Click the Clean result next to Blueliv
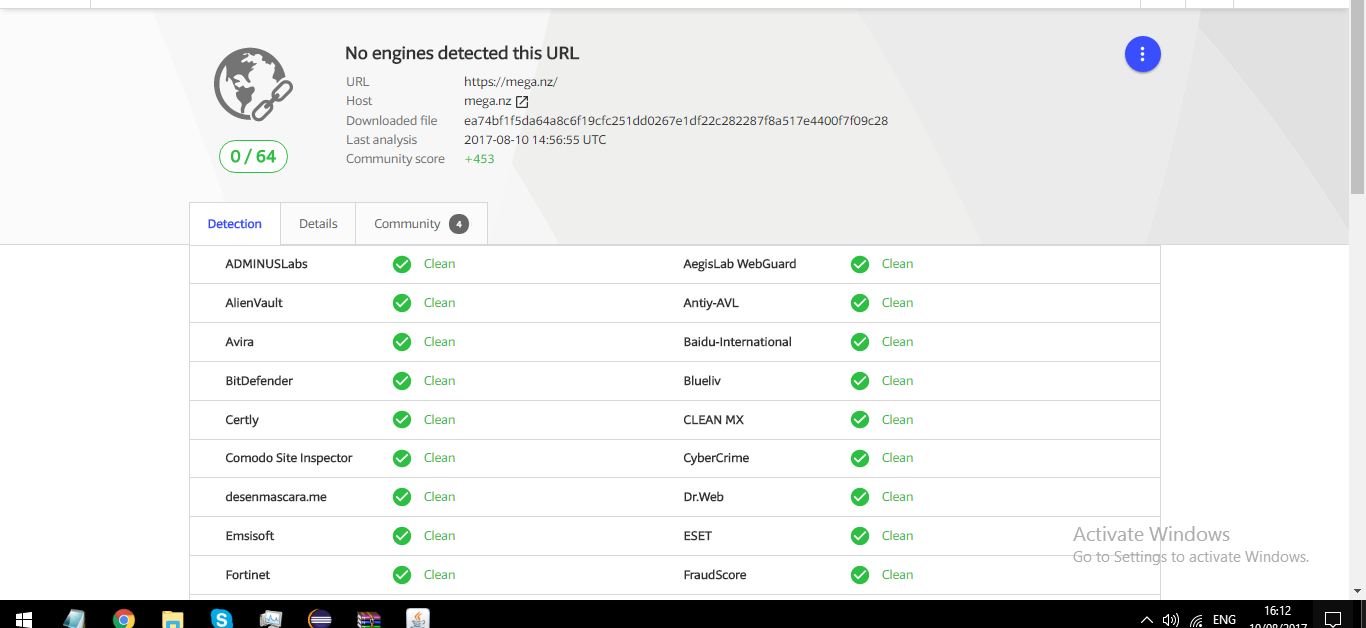The image size is (1366, 628). pos(898,381)
